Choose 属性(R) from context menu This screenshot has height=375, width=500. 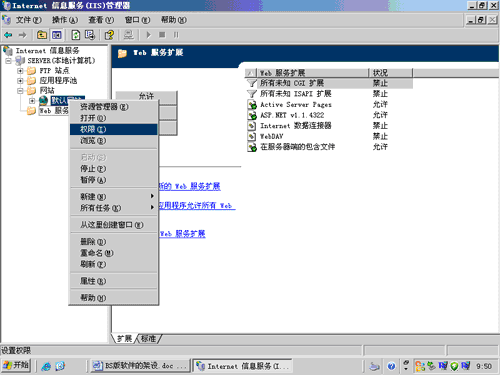click(113, 281)
